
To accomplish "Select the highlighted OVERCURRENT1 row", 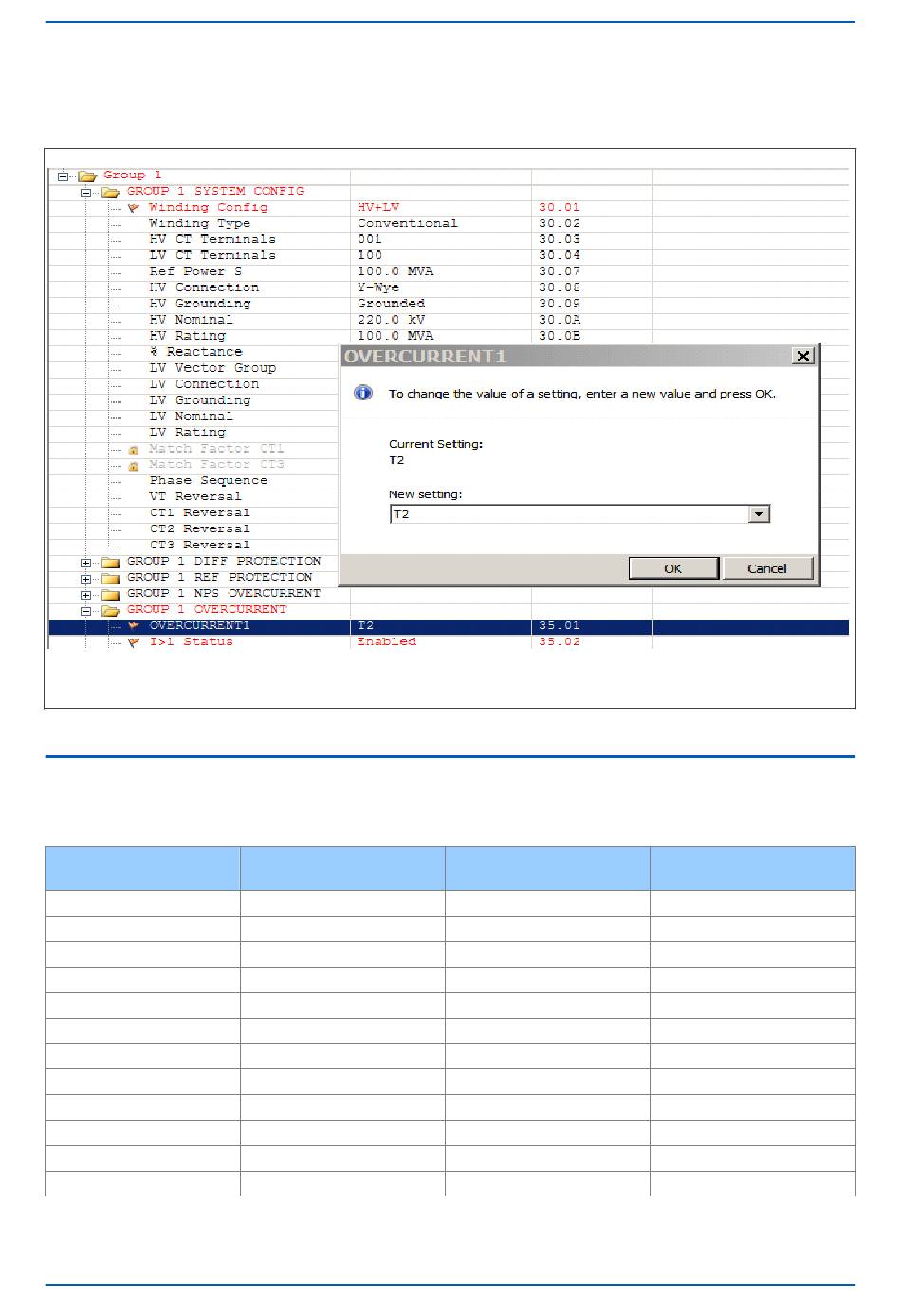I will tap(448, 626).
